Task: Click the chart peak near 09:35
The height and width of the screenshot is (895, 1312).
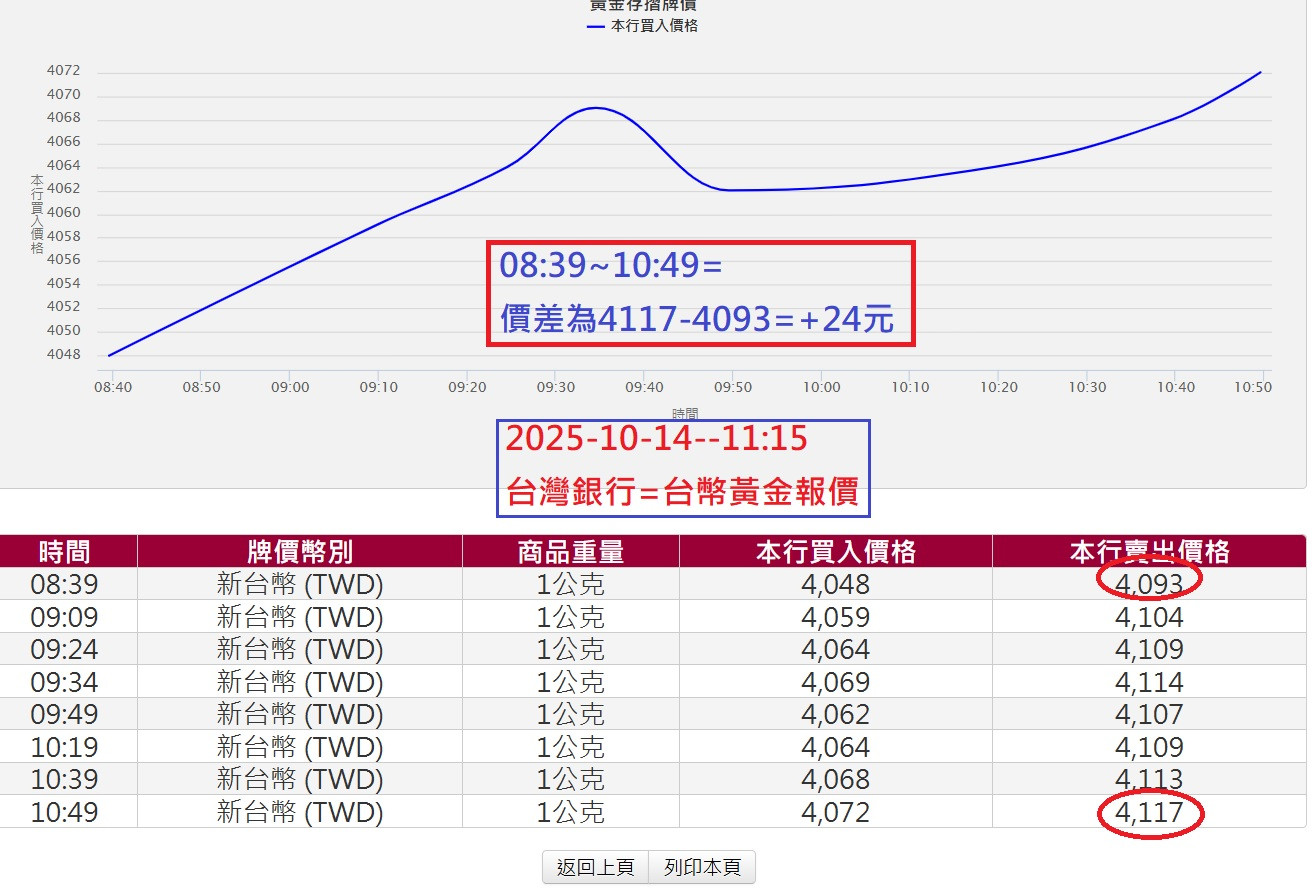Action: pos(595,110)
